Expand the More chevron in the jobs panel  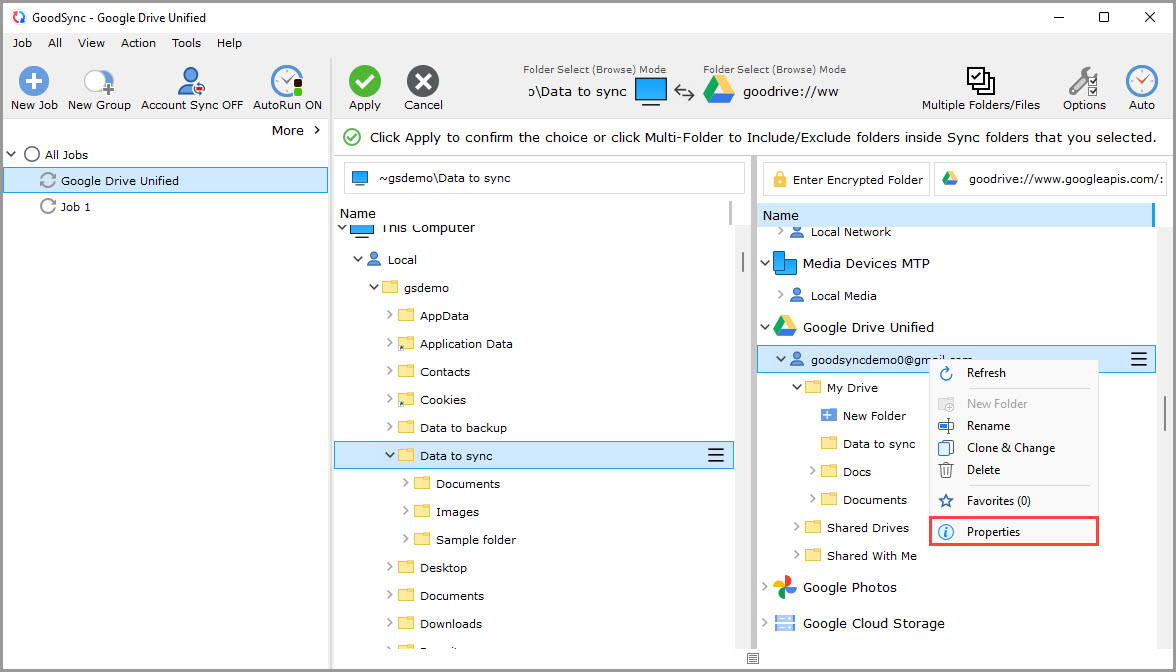(317, 130)
